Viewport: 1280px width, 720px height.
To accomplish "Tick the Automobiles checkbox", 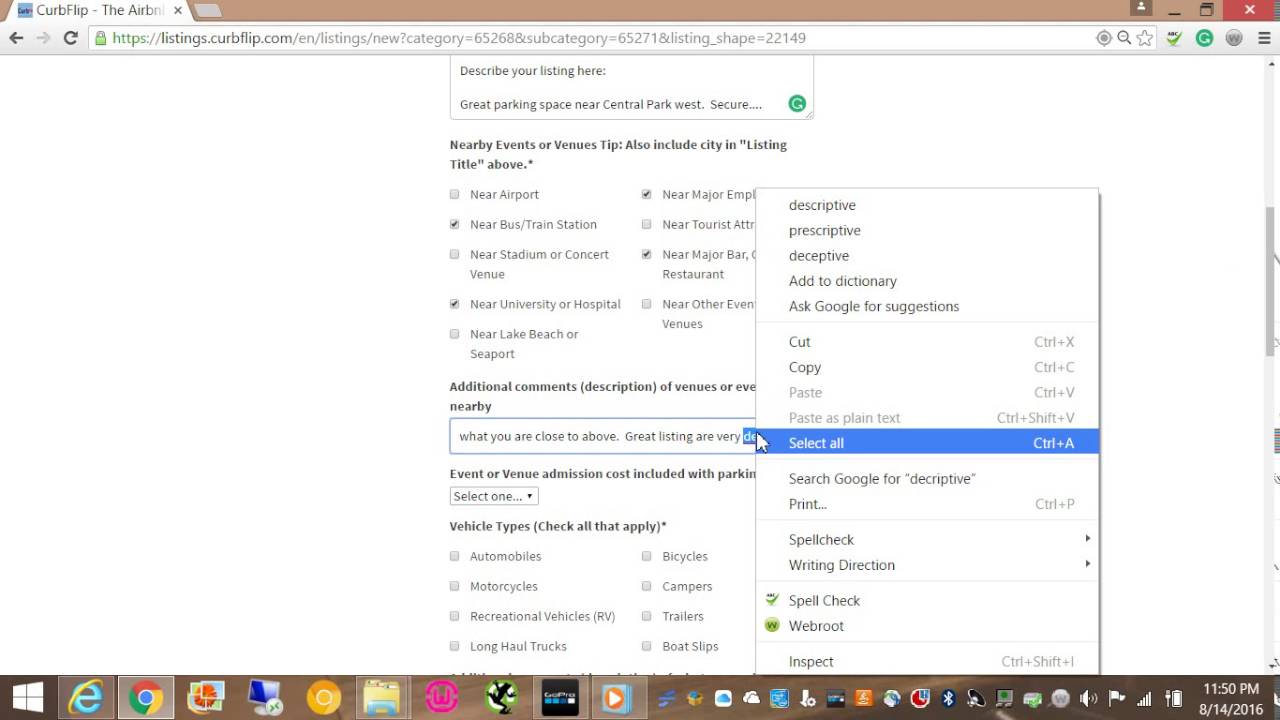I will pos(455,556).
